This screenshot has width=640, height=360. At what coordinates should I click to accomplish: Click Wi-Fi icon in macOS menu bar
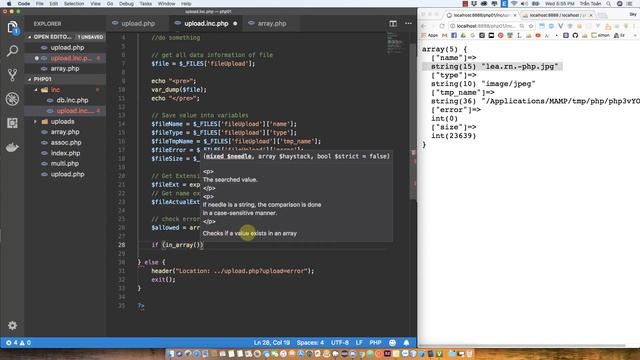(513, 3)
